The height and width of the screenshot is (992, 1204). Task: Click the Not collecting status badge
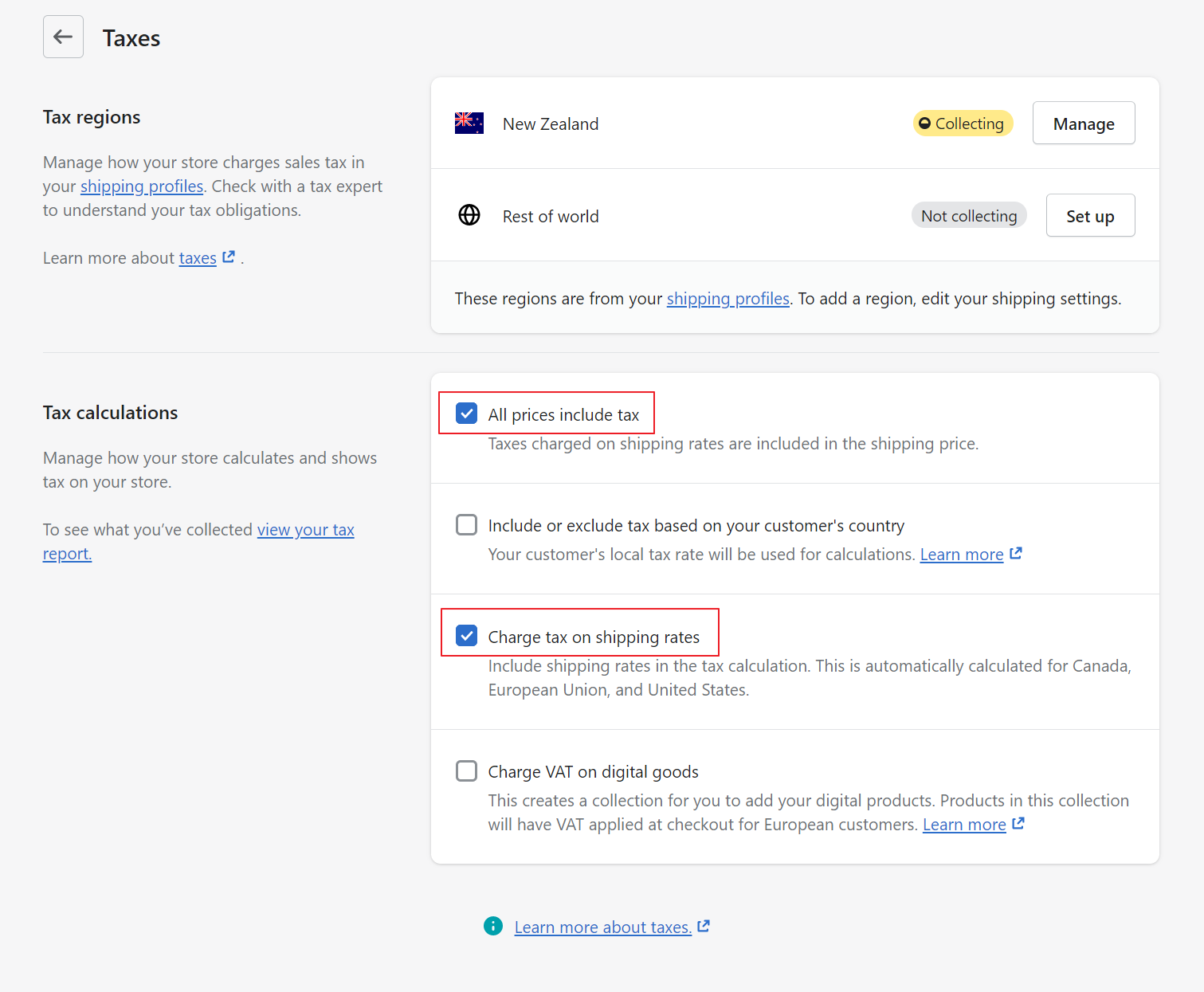pyautogui.click(x=969, y=216)
